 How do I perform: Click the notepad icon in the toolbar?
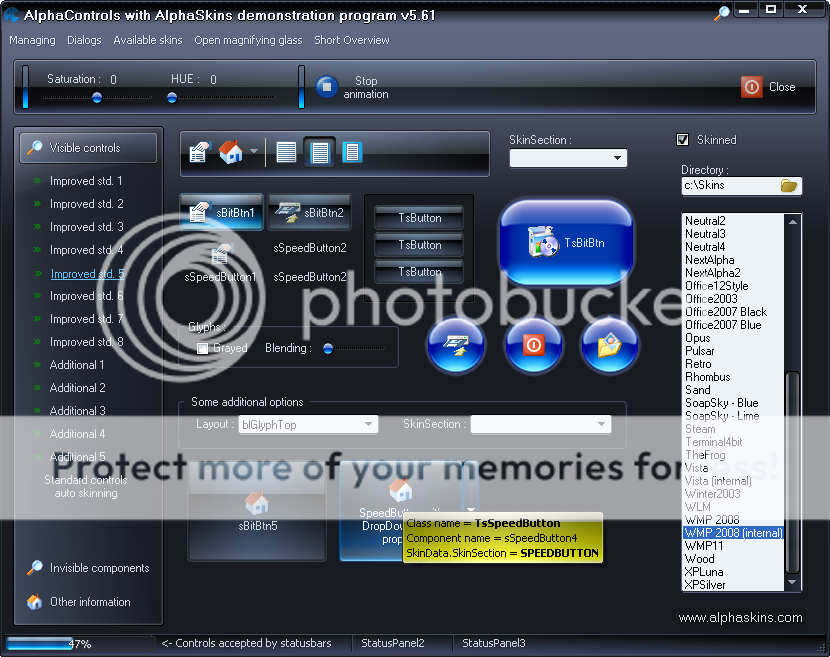coord(199,152)
